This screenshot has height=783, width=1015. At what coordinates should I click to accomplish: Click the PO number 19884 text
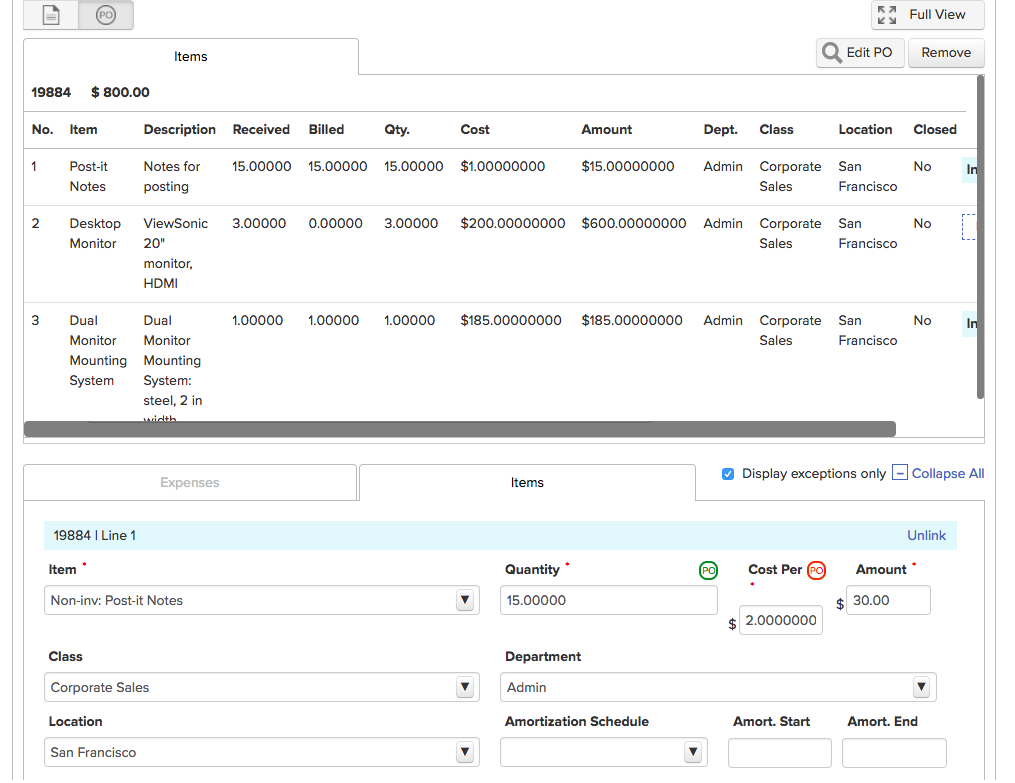click(x=51, y=93)
